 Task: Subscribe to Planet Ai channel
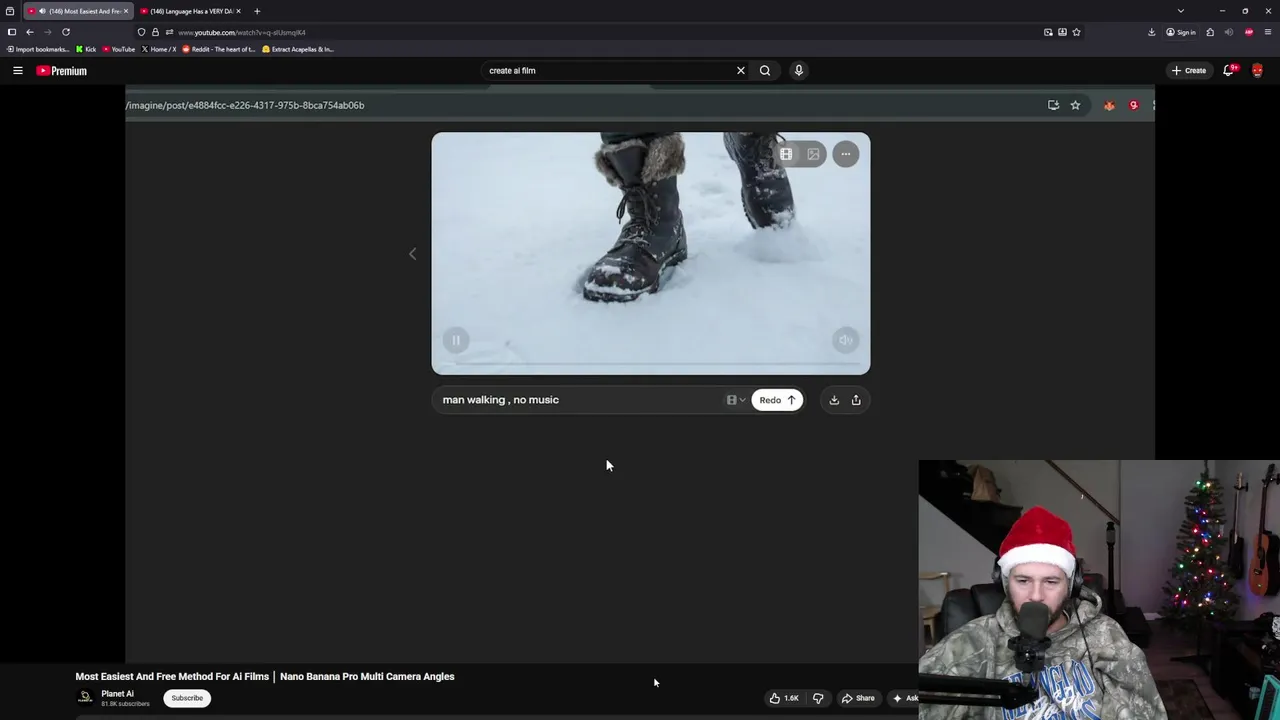coord(187,698)
